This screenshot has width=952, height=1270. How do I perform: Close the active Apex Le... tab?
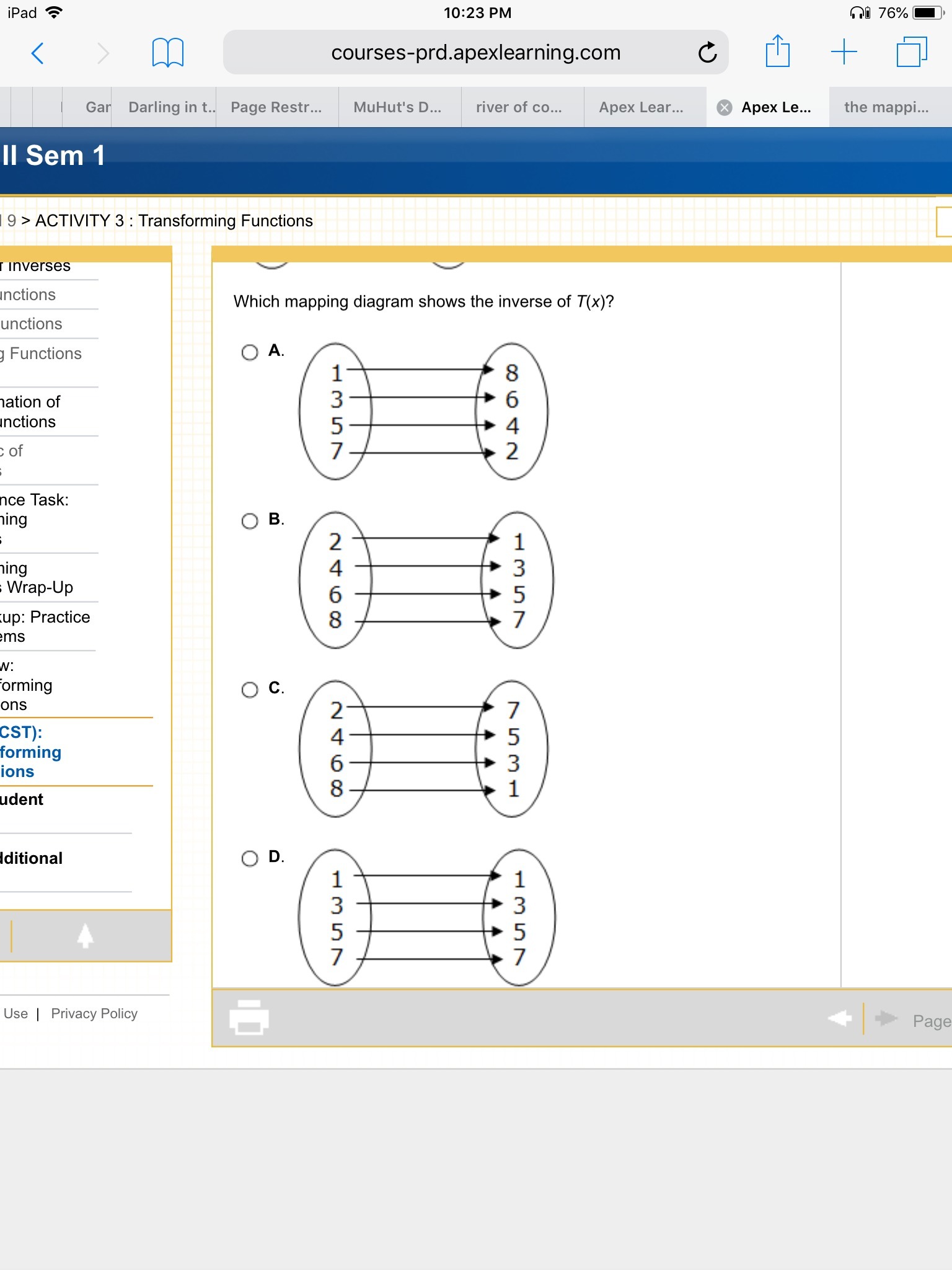coord(724,107)
